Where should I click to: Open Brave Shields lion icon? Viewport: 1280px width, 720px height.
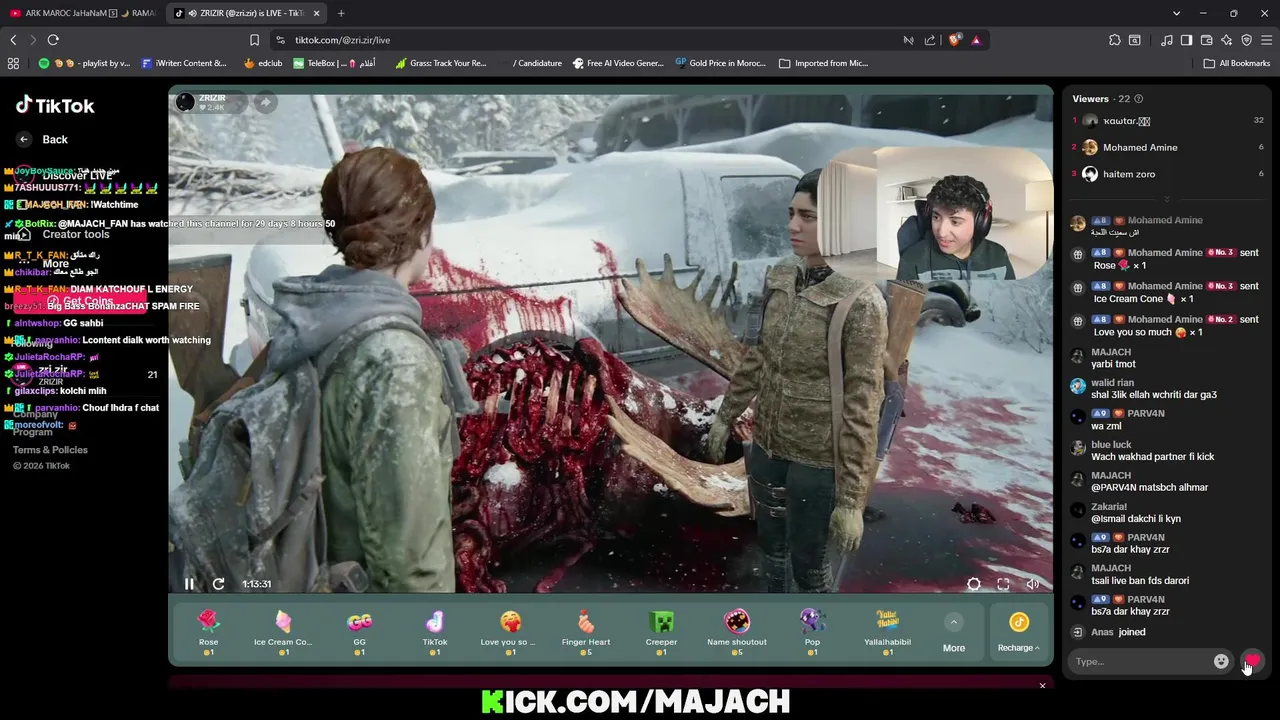pyautogui.click(x=954, y=40)
